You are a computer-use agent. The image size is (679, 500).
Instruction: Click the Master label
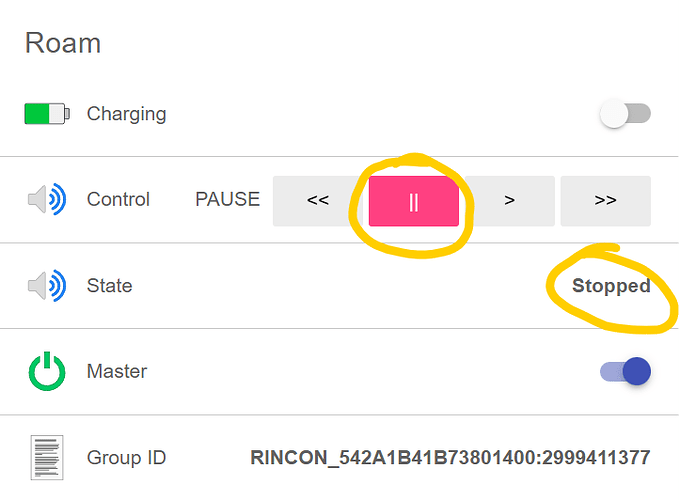click(117, 371)
